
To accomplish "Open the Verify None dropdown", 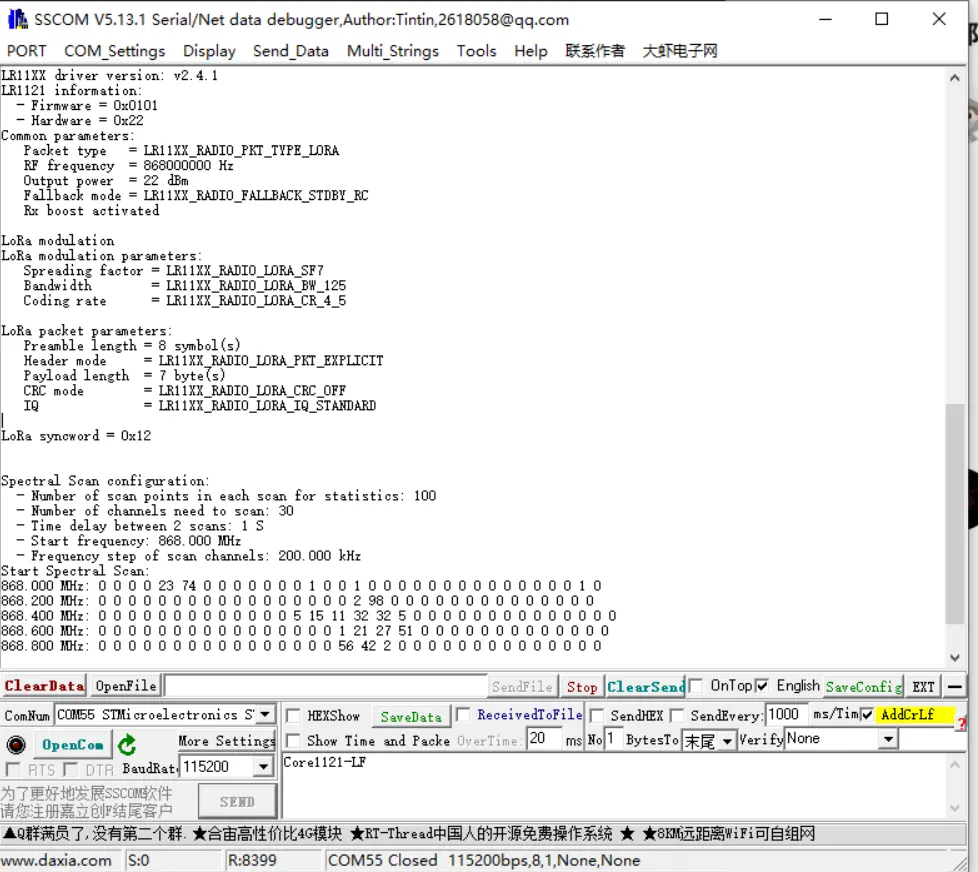I will [x=888, y=740].
